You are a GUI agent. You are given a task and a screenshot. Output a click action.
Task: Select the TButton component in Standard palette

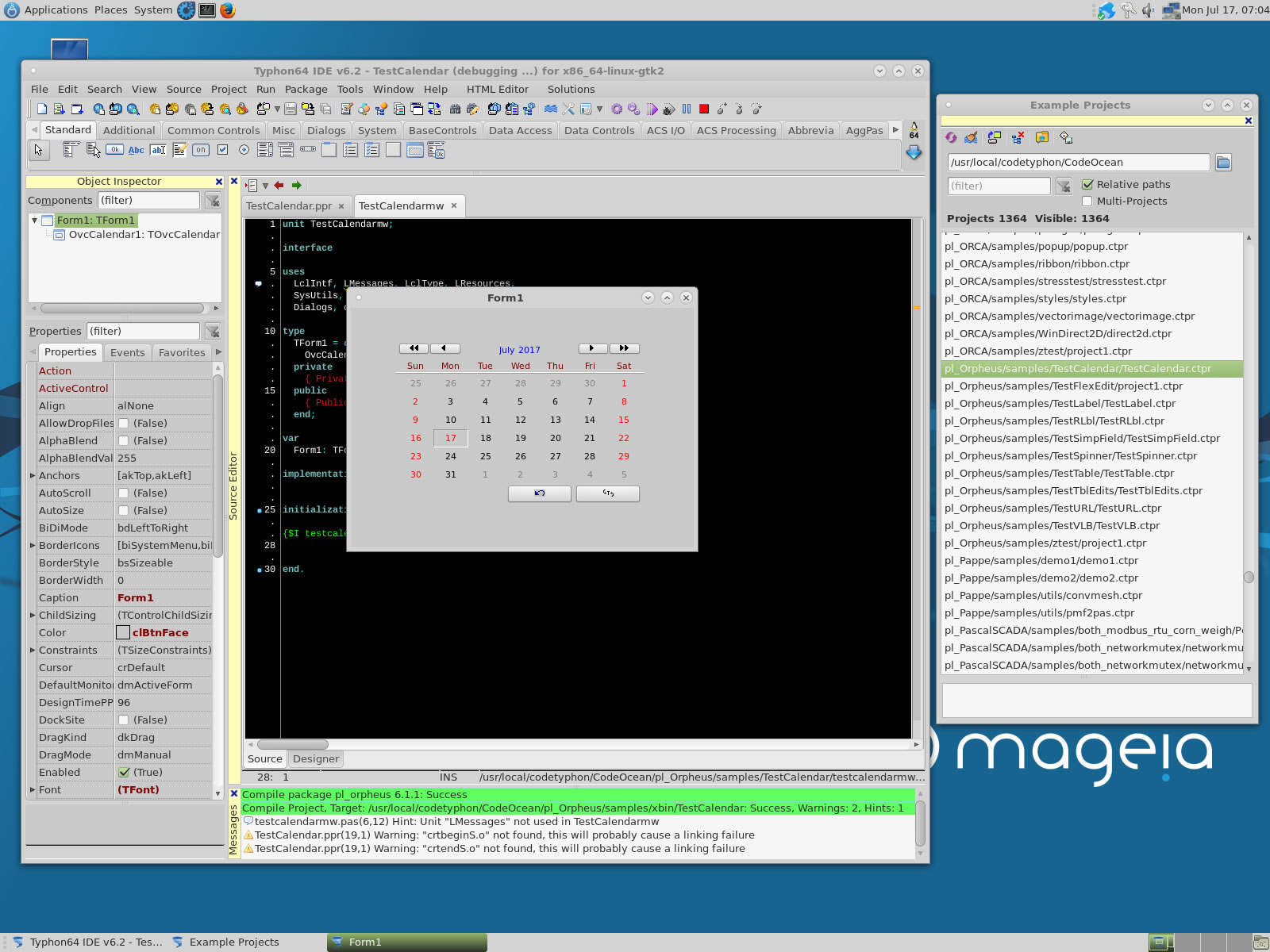click(x=114, y=149)
